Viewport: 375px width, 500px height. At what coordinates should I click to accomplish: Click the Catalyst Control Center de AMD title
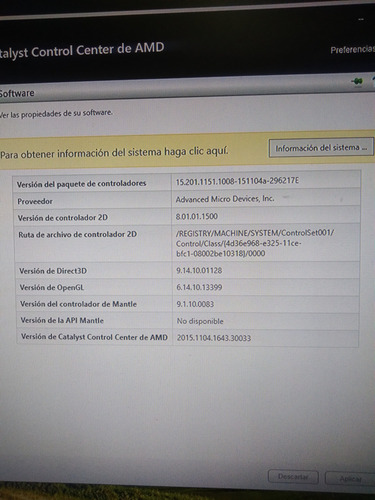coord(82,50)
